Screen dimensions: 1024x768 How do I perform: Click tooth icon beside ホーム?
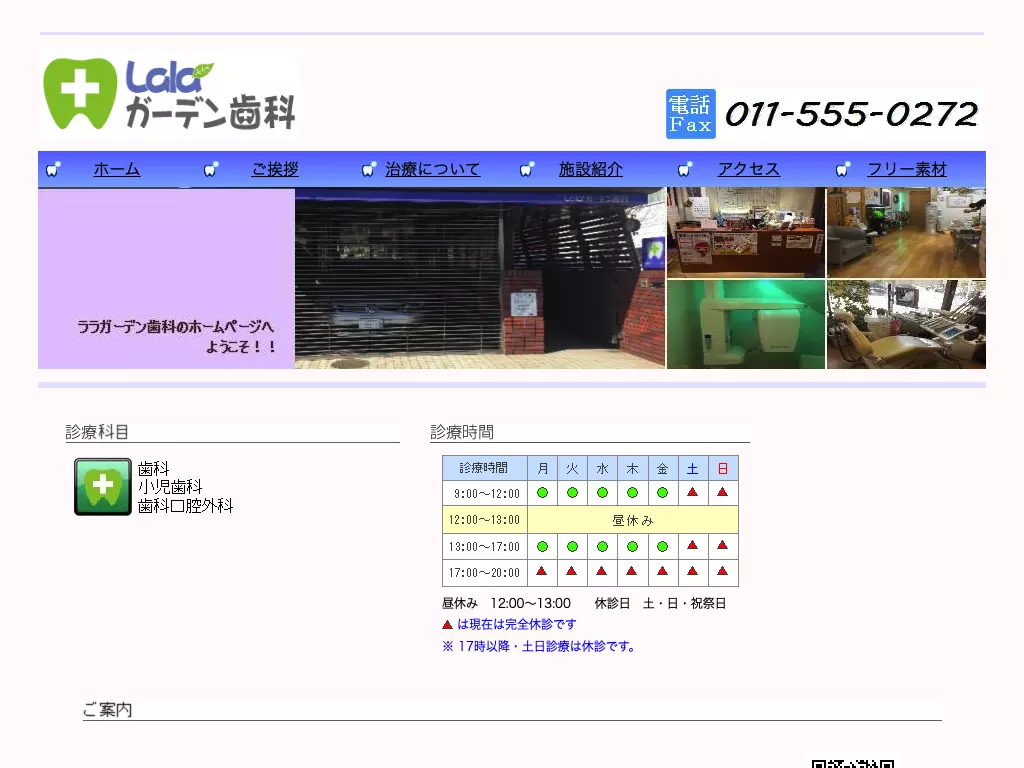54,170
